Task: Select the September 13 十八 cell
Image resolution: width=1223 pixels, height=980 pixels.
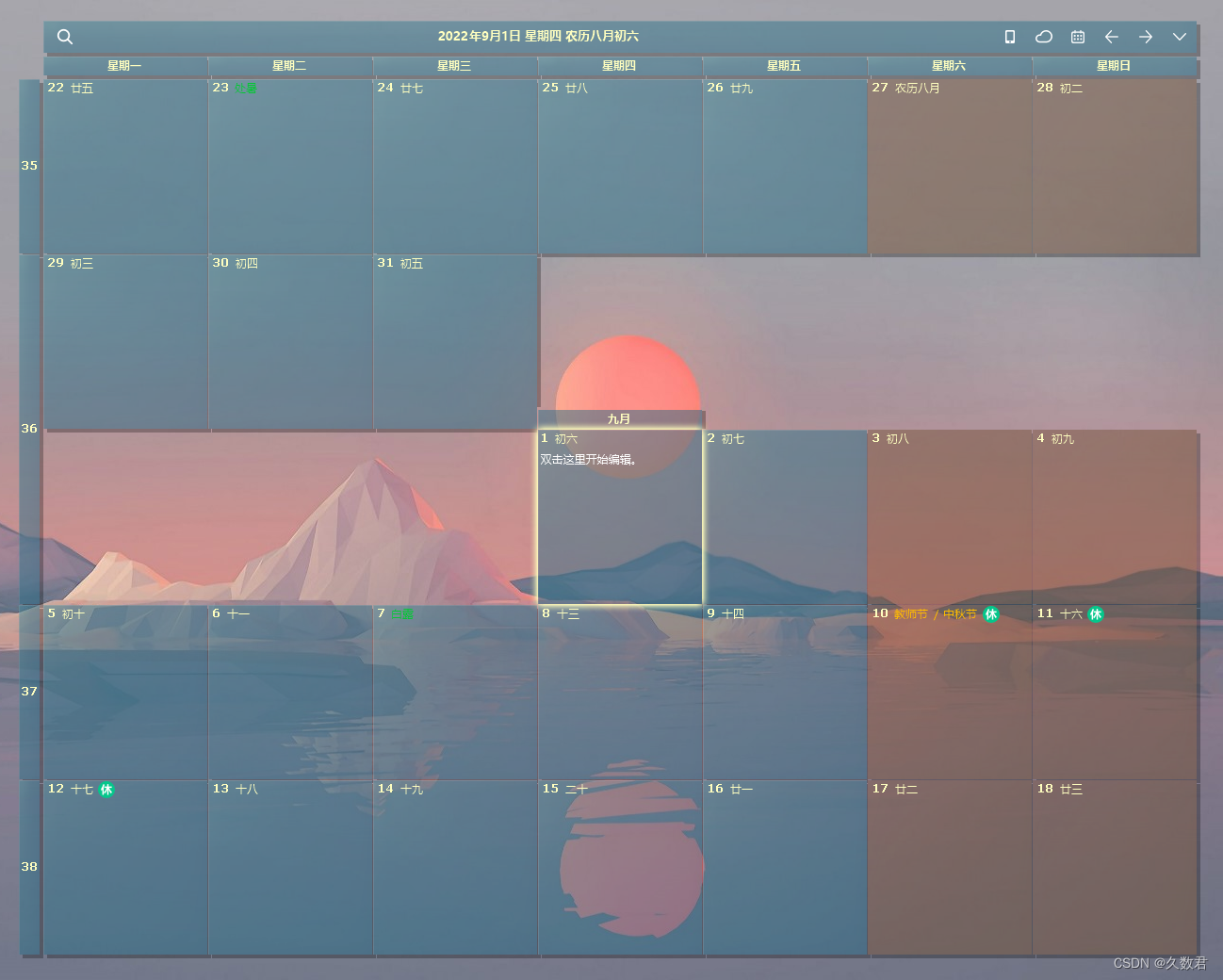Action: pyautogui.click(x=290, y=868)
